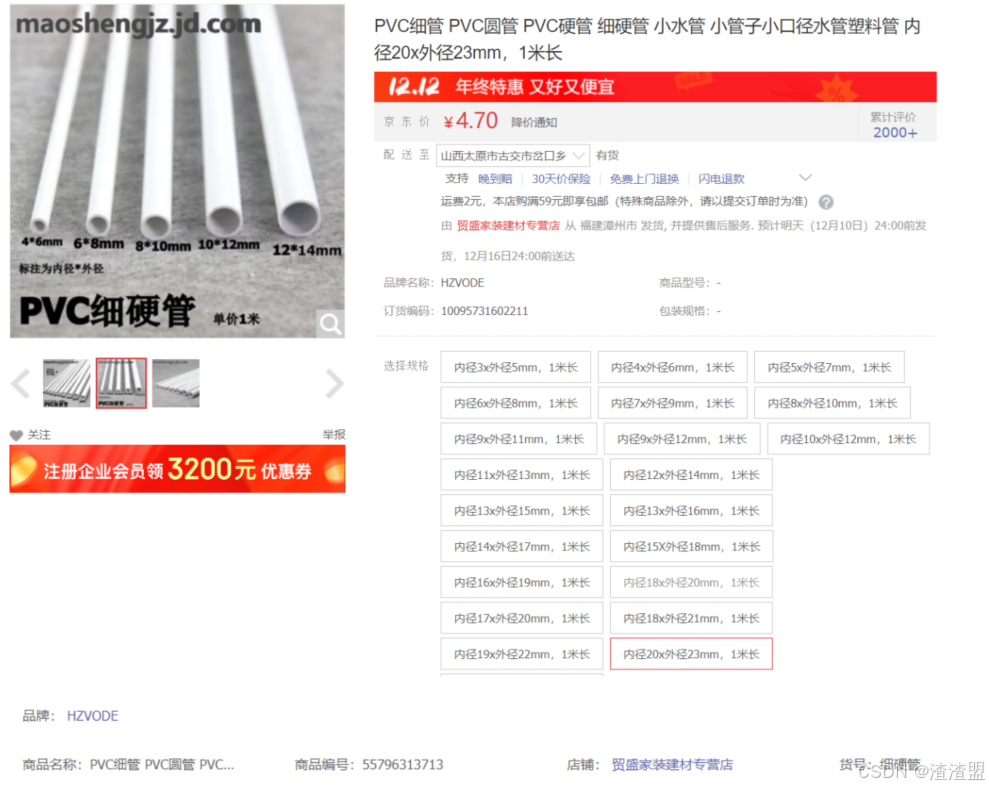Screen dimensions: 989x789
Task: Expand the service support chevron
Action: [805, 178]
